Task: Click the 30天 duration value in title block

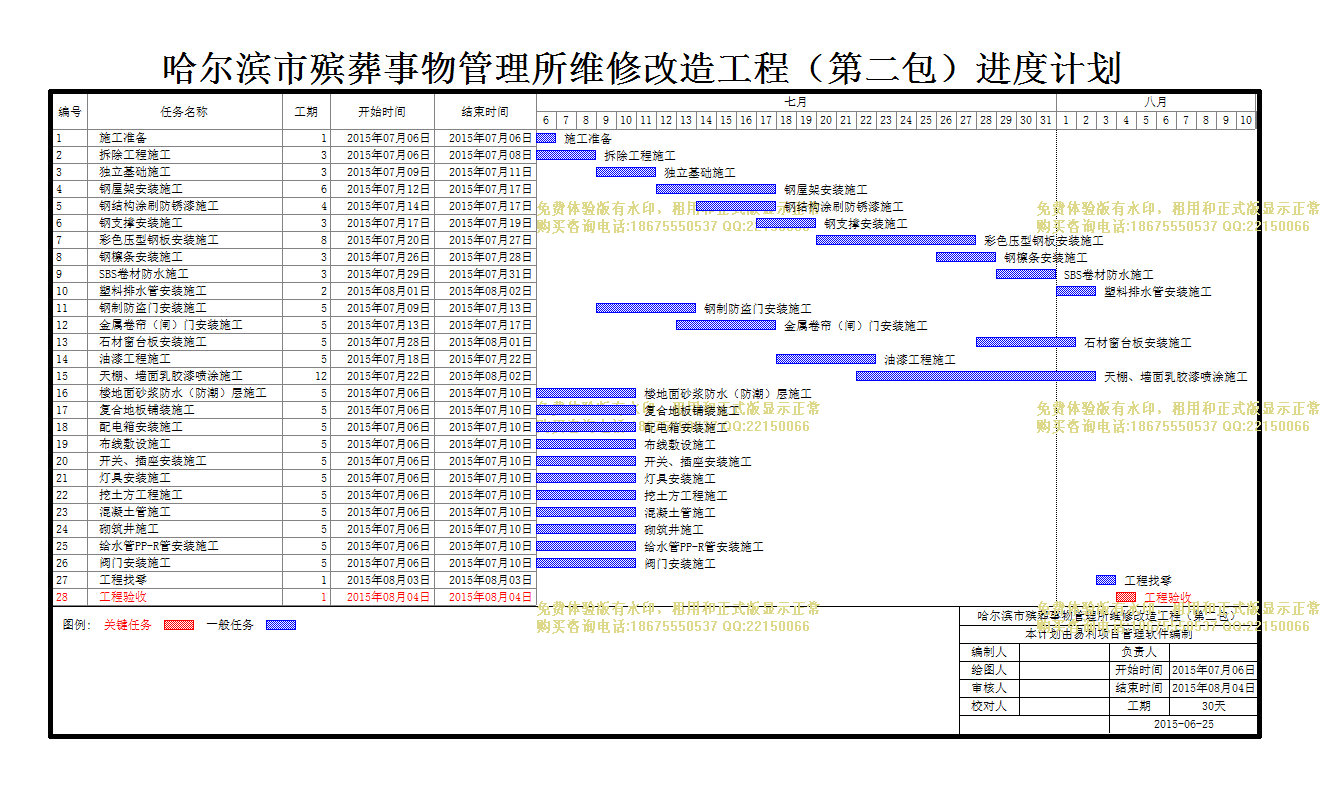Action: click(1213, 706)
